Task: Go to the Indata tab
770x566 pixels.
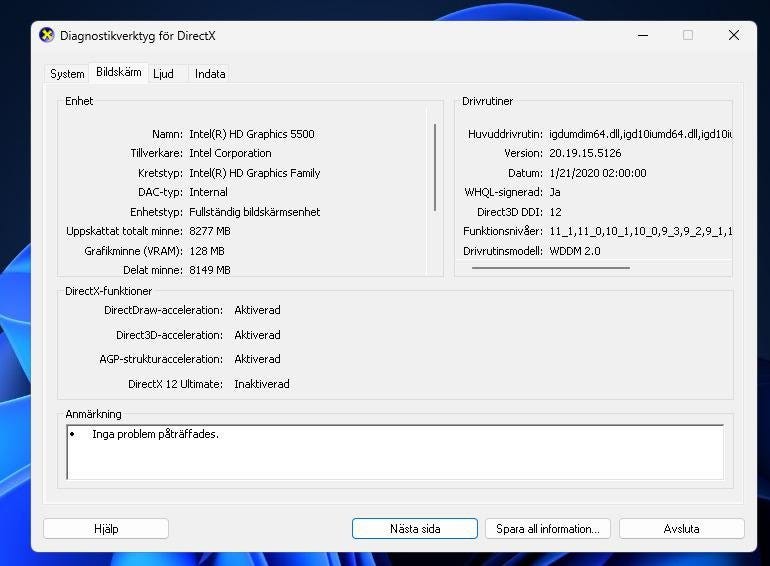Action: 210,74
